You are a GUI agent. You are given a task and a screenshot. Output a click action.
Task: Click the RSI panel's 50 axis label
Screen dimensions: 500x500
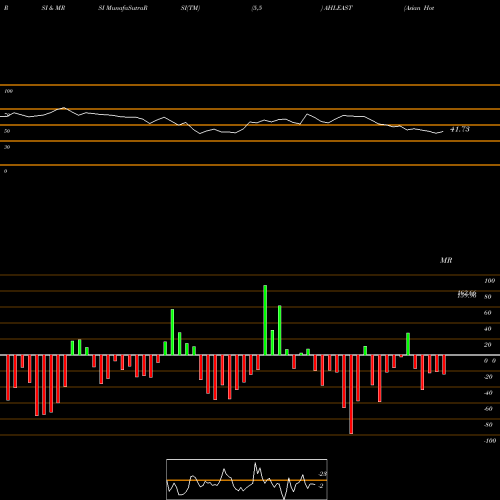7,131
